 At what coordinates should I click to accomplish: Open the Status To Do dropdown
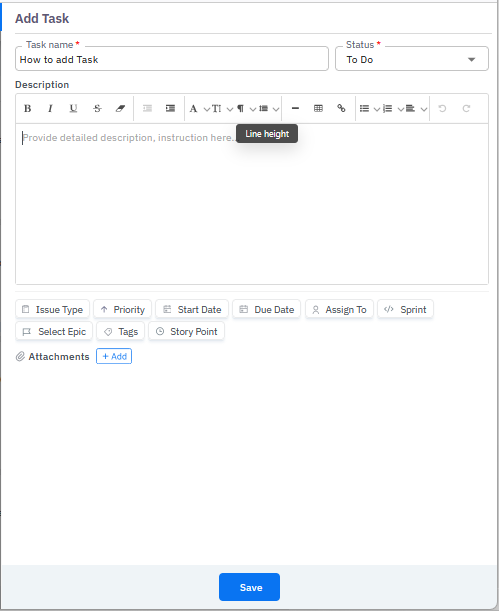[412, 59]
